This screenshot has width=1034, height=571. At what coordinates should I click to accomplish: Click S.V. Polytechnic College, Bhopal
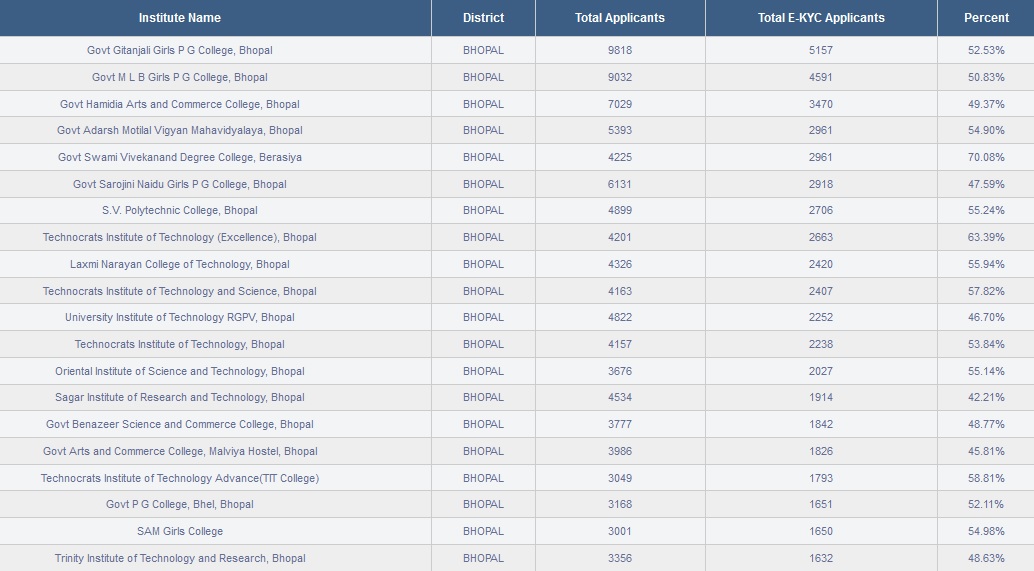coord(179,210)
